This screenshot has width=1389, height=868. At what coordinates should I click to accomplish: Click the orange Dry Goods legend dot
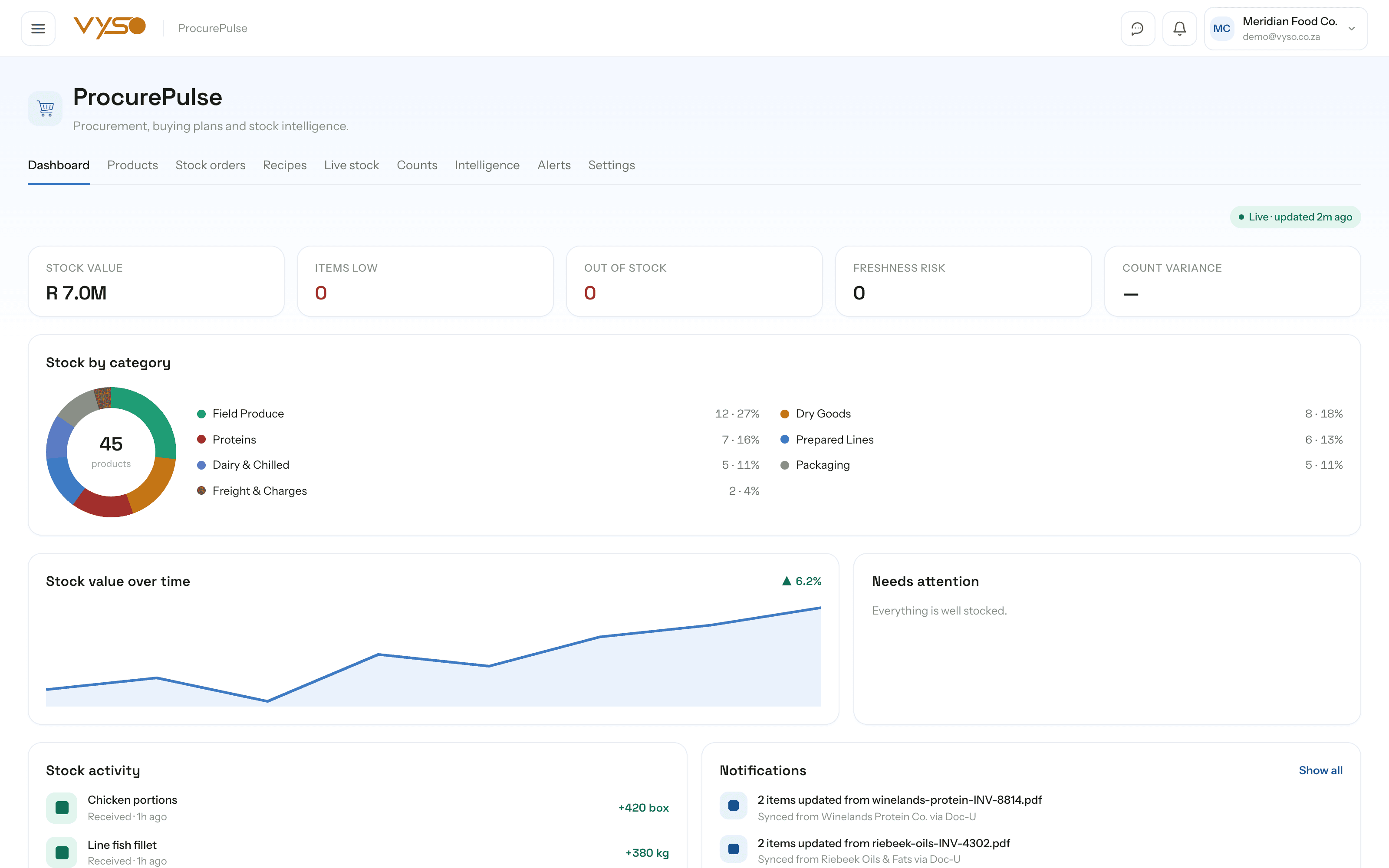pyautogui.click(x=785, y=414)
